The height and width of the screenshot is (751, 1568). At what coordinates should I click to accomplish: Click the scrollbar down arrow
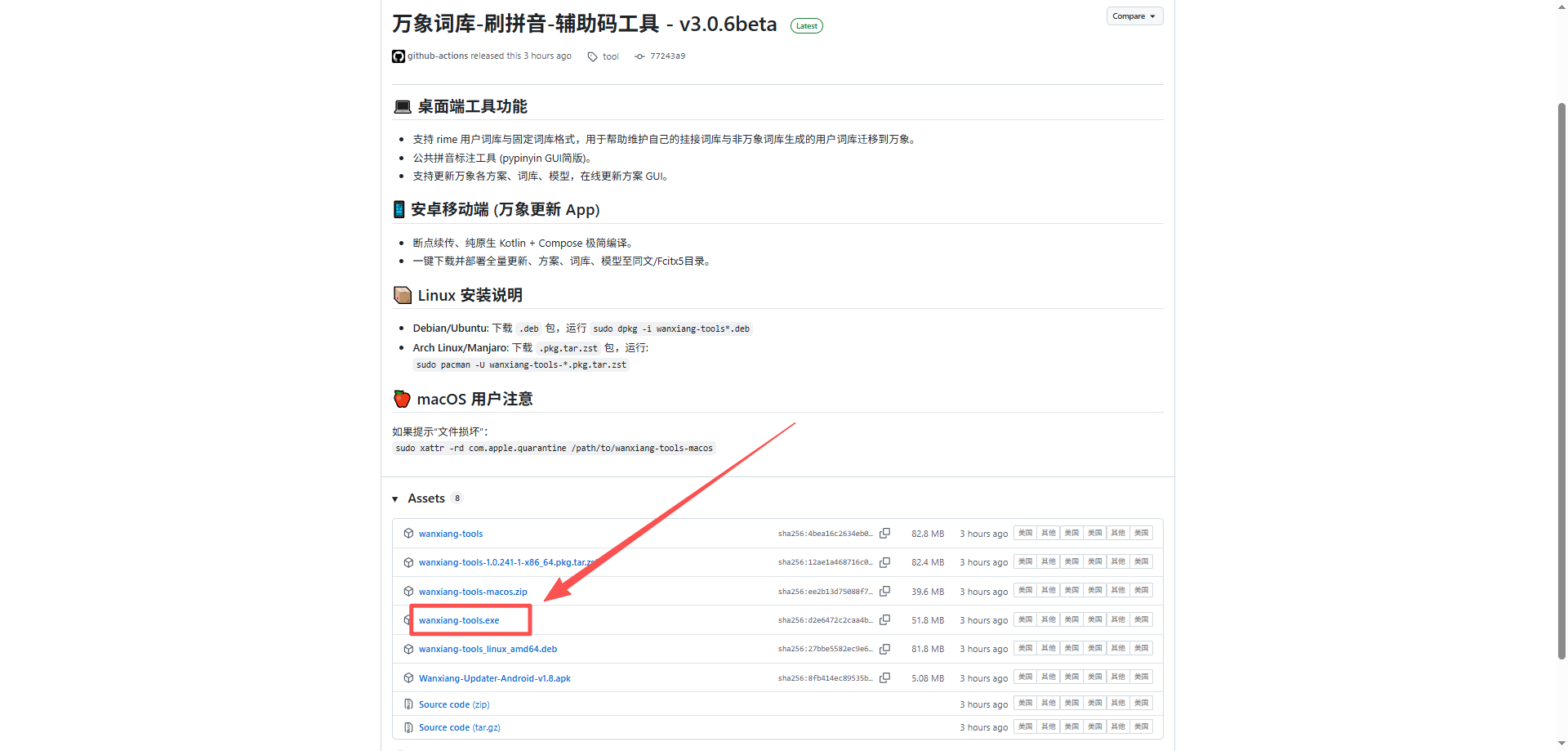pos(1561,745)
